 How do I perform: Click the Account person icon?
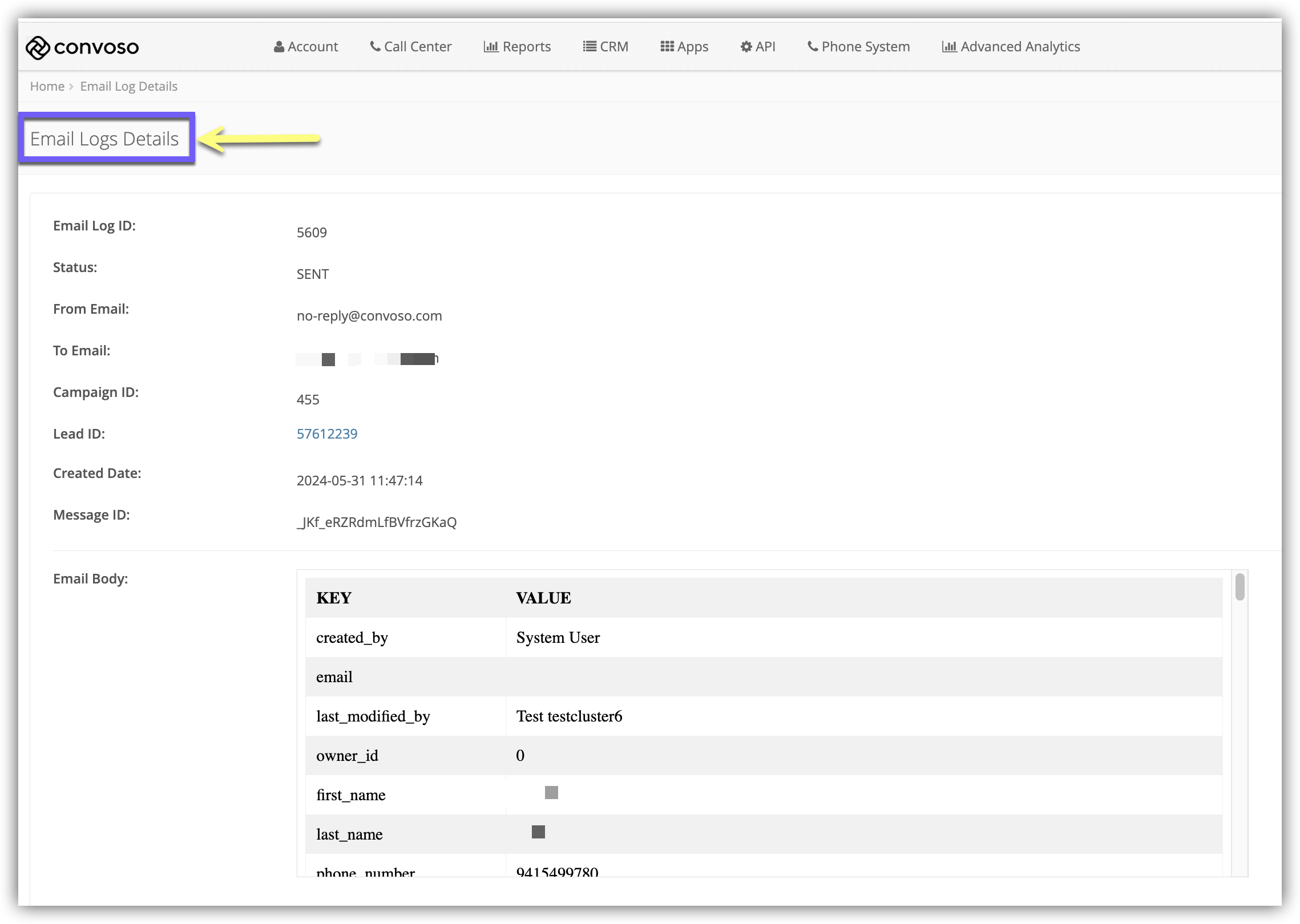[x=278, y=47]
